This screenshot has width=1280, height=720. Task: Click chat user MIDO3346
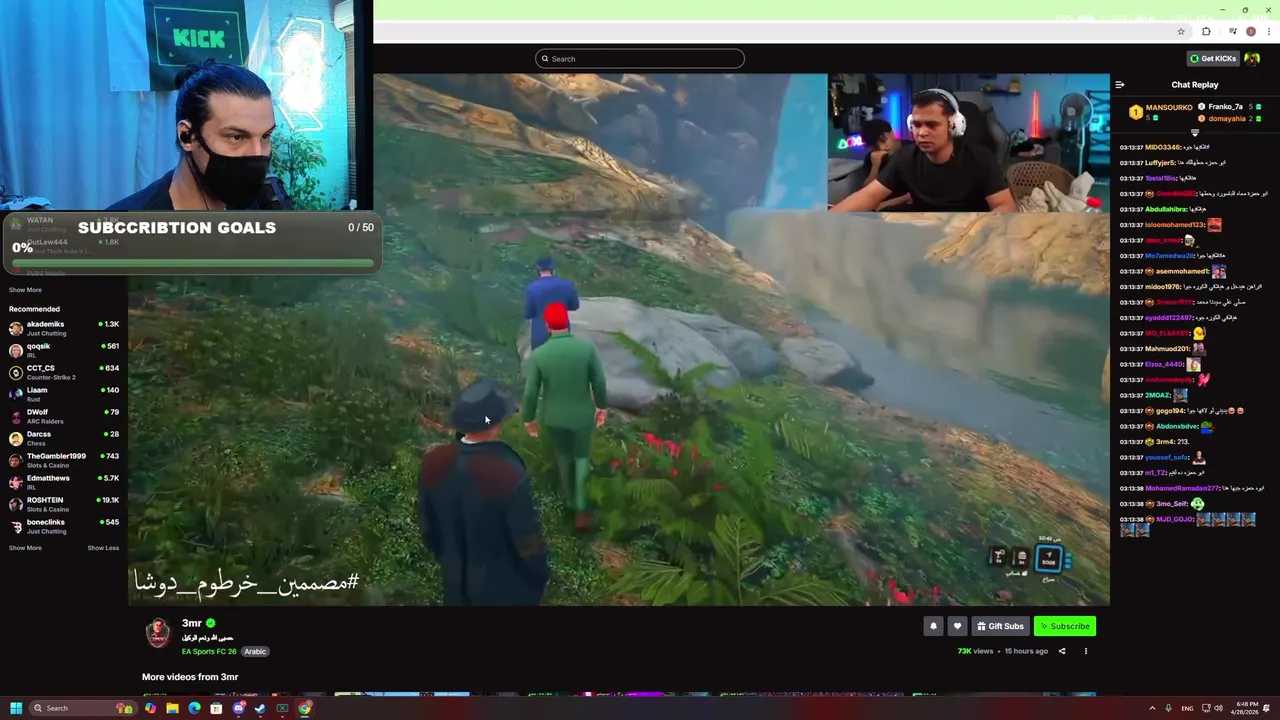pos(1163,147)
